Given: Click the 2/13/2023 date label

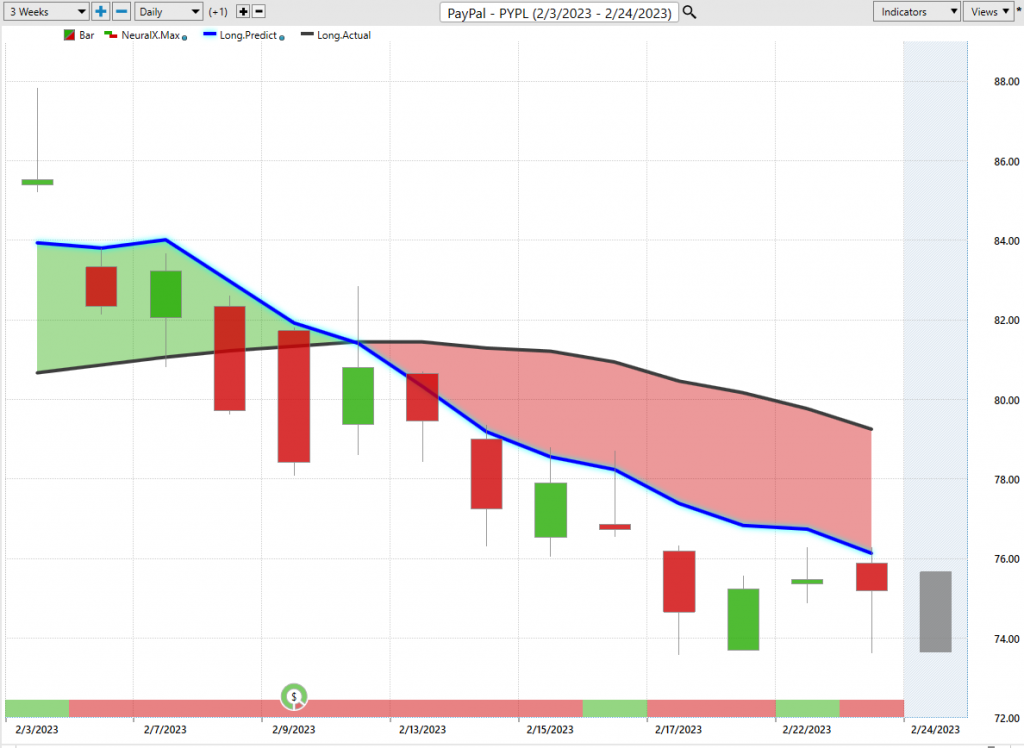Looking at the screenshot, I should (423, 730).
